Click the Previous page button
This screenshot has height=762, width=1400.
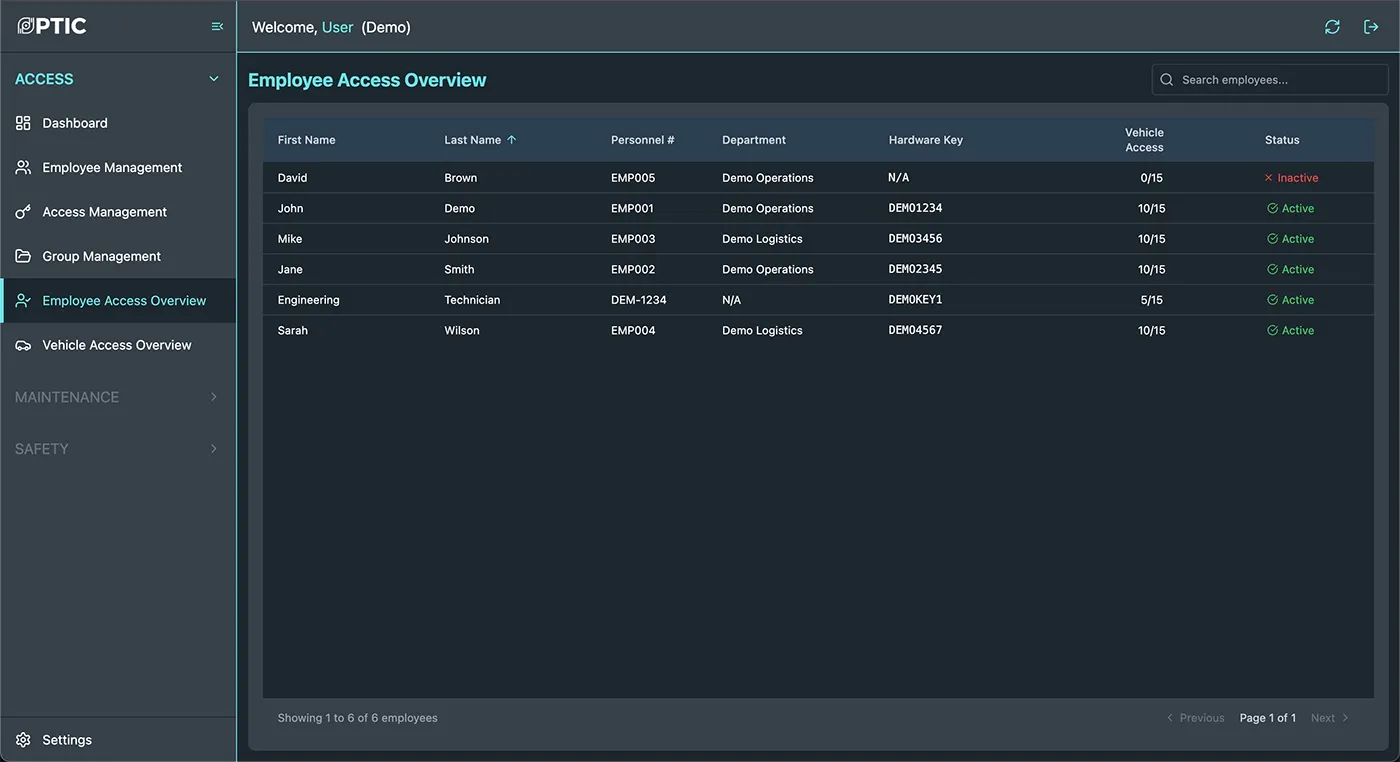[1195, 718]
